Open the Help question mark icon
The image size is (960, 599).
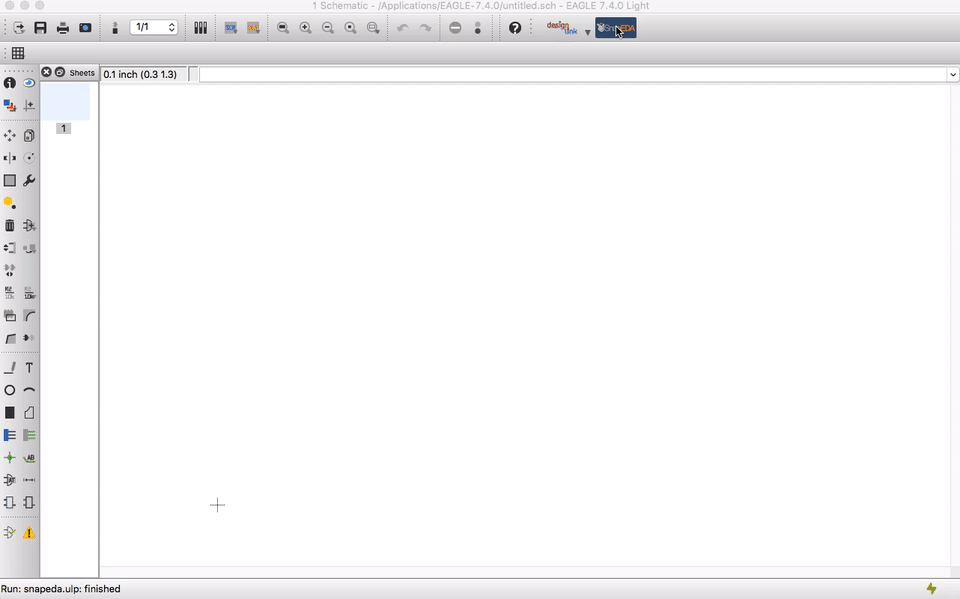point(515,28)
